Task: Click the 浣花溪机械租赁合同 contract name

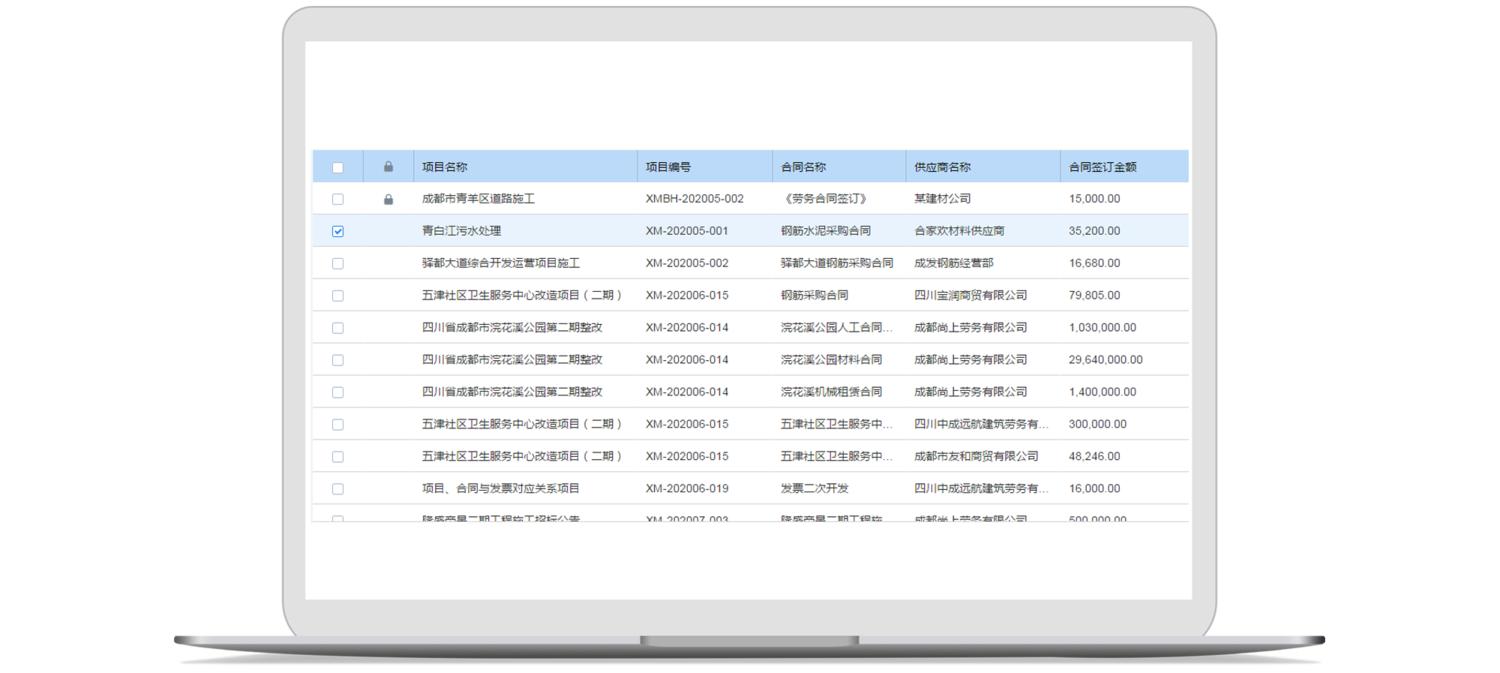Action: 831,392
